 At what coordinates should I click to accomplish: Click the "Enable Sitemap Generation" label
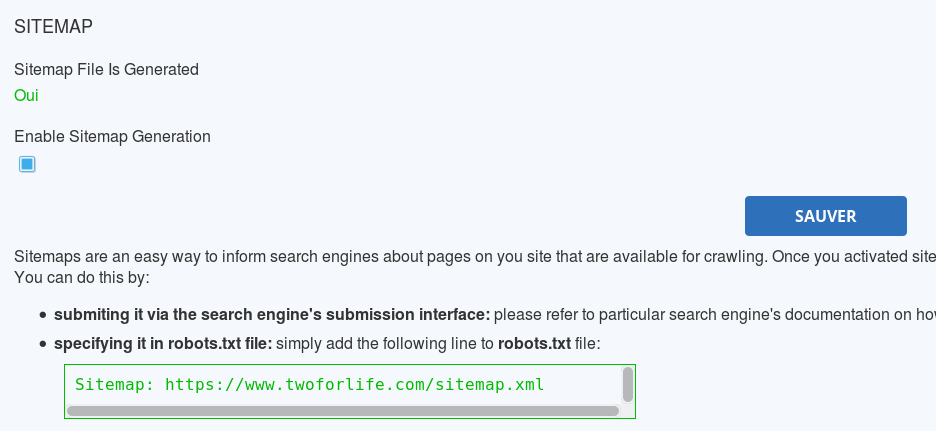coord(112,137)
